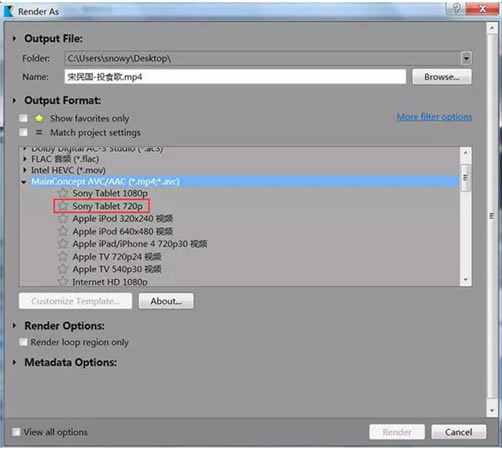
Task: Star the Apple TV 540p30 template
Action: 63,269
